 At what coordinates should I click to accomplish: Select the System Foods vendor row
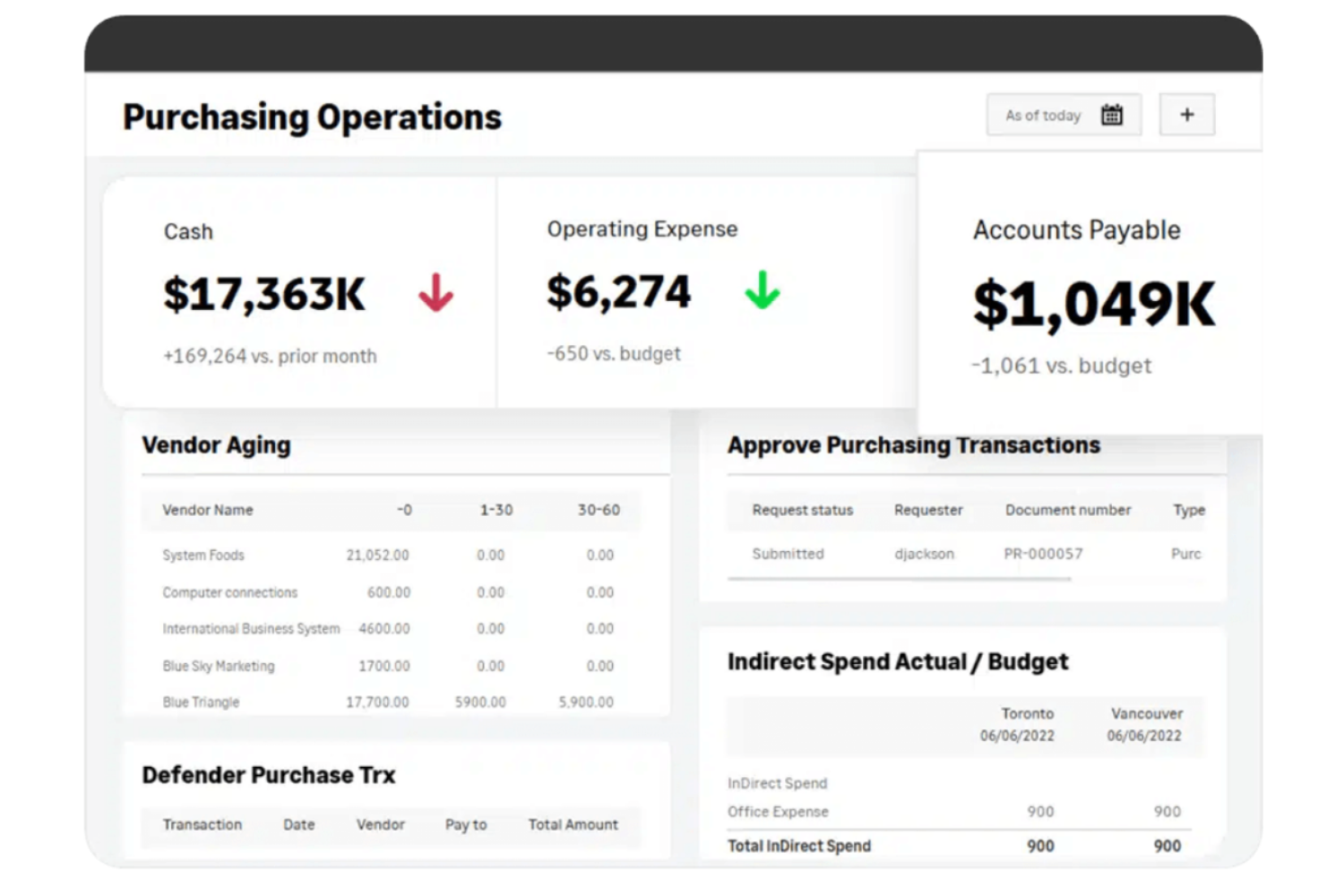(202, 556)
